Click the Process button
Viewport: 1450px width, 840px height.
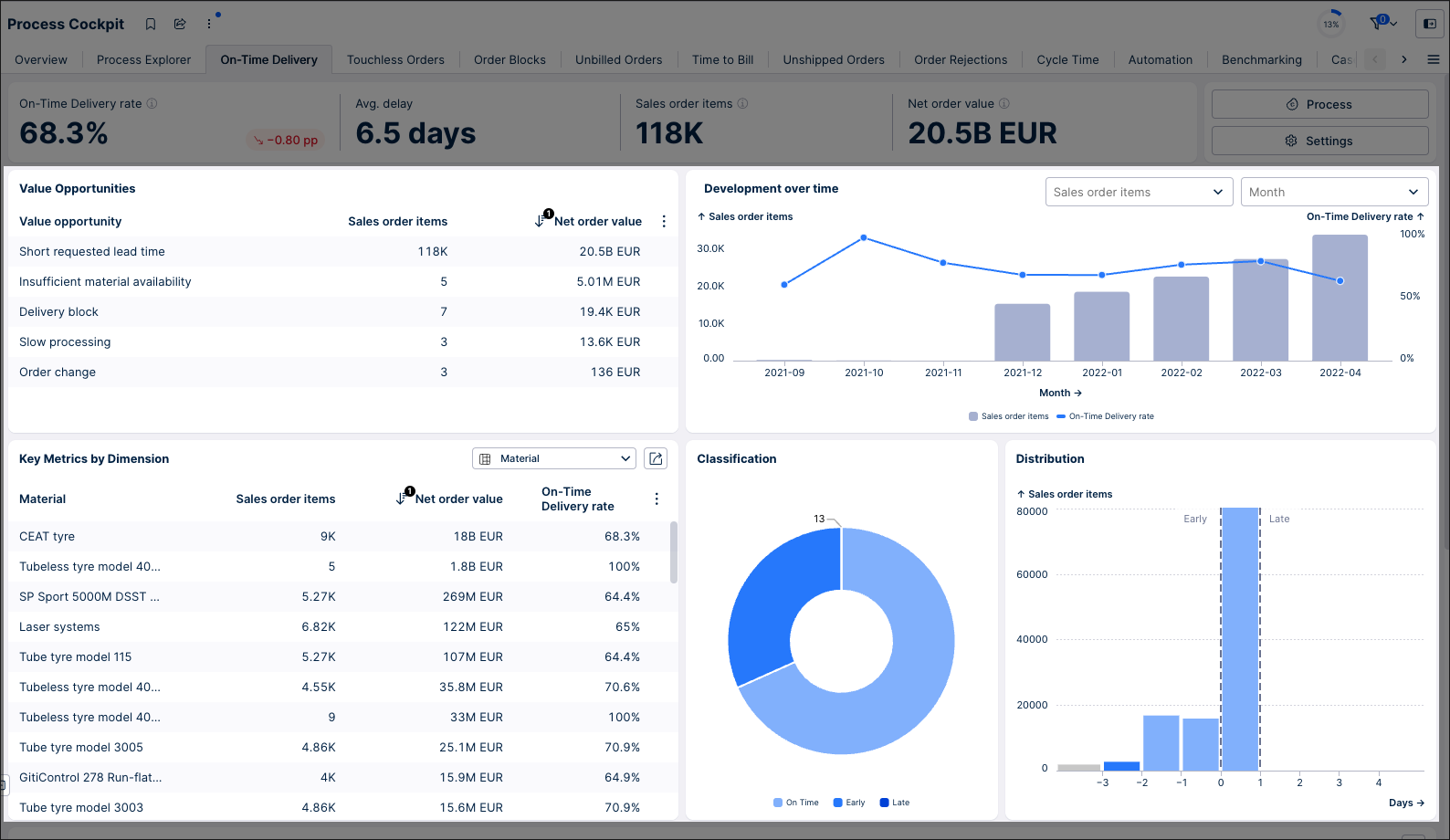point(1319,104)
